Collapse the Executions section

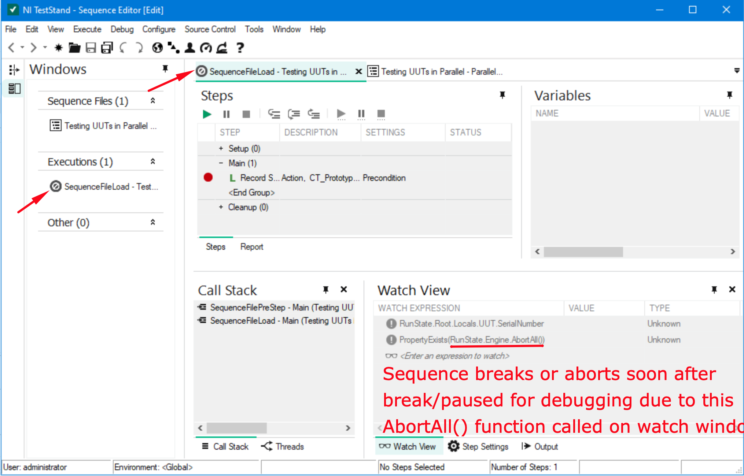153,161
